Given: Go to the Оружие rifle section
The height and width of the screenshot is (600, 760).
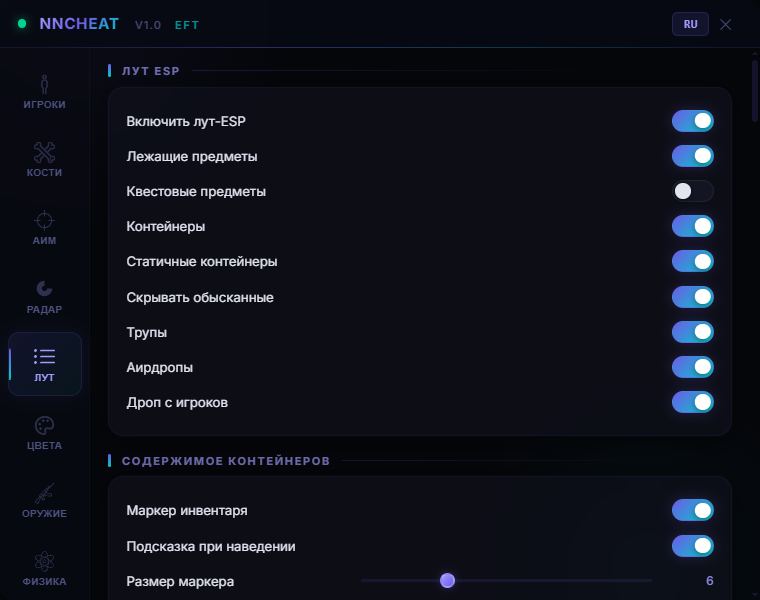Looking at the screenshot, I should click(x=45, y=500).
